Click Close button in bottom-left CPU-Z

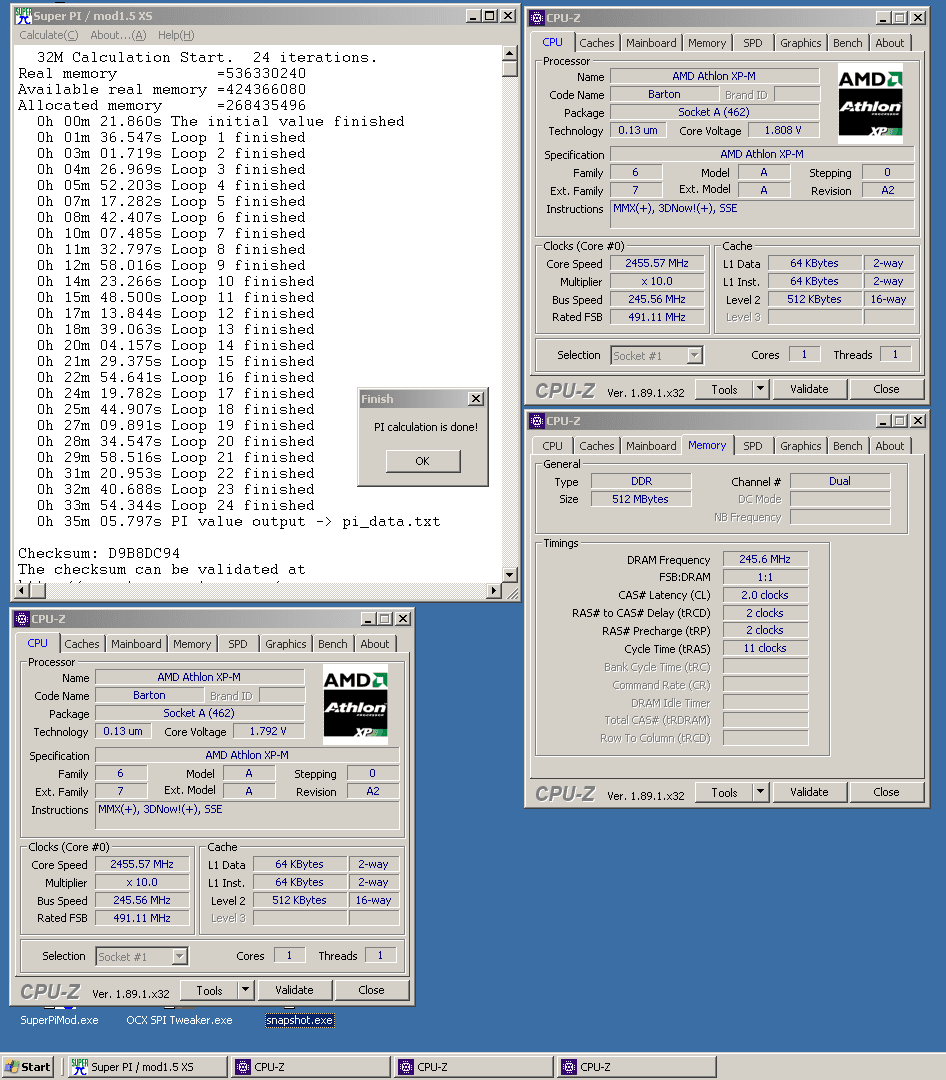pyautogui.click(x=371, y=990)
